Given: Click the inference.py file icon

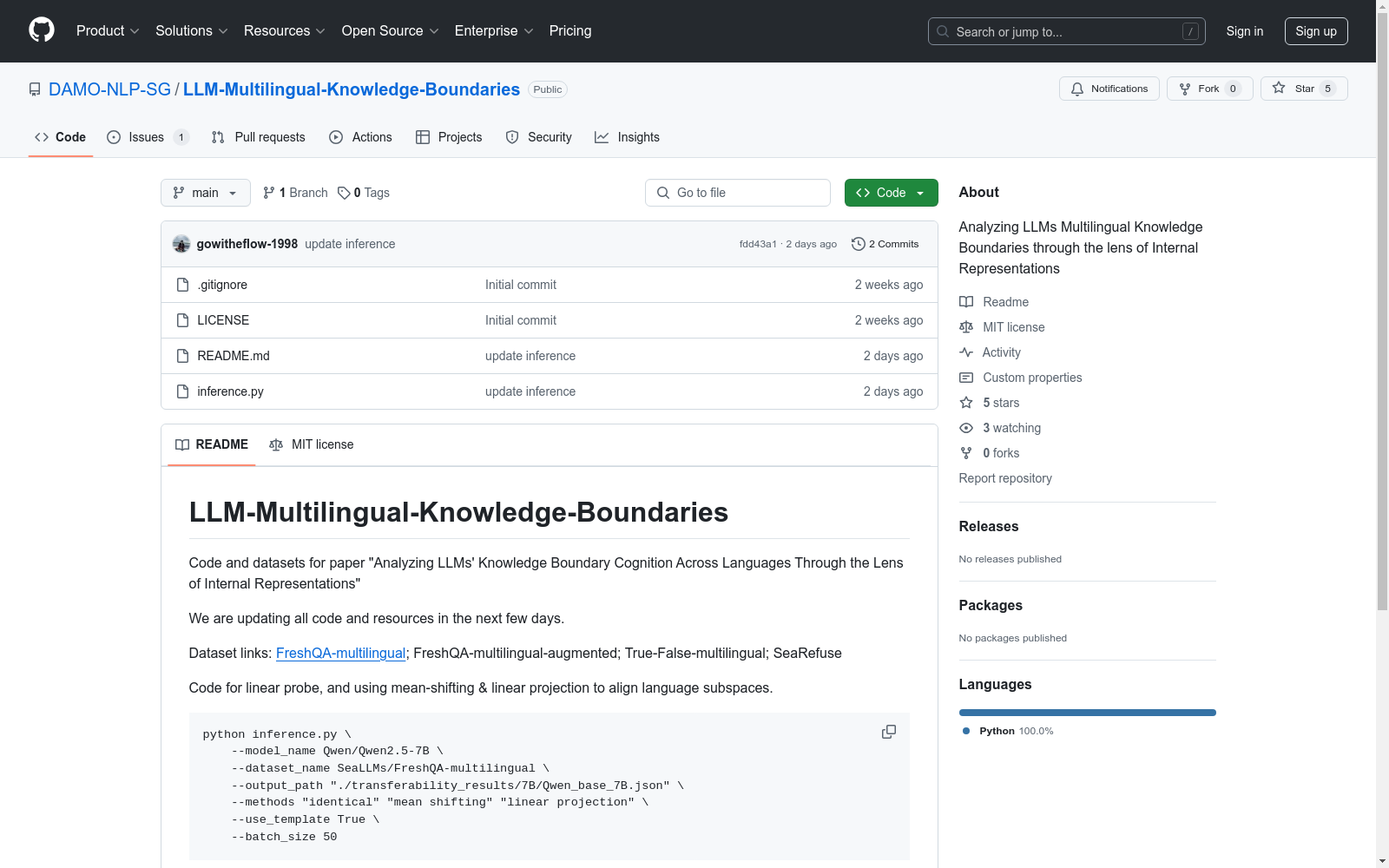Looking at the screenshot, I should point(182,391).
